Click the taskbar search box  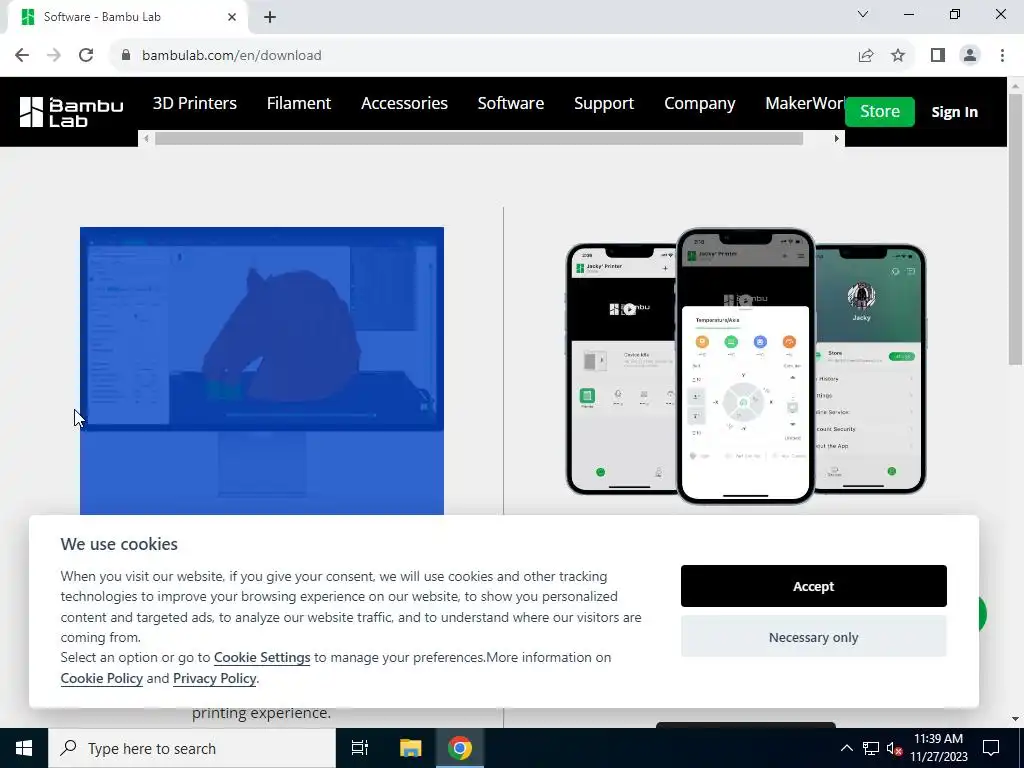point(192,748)
